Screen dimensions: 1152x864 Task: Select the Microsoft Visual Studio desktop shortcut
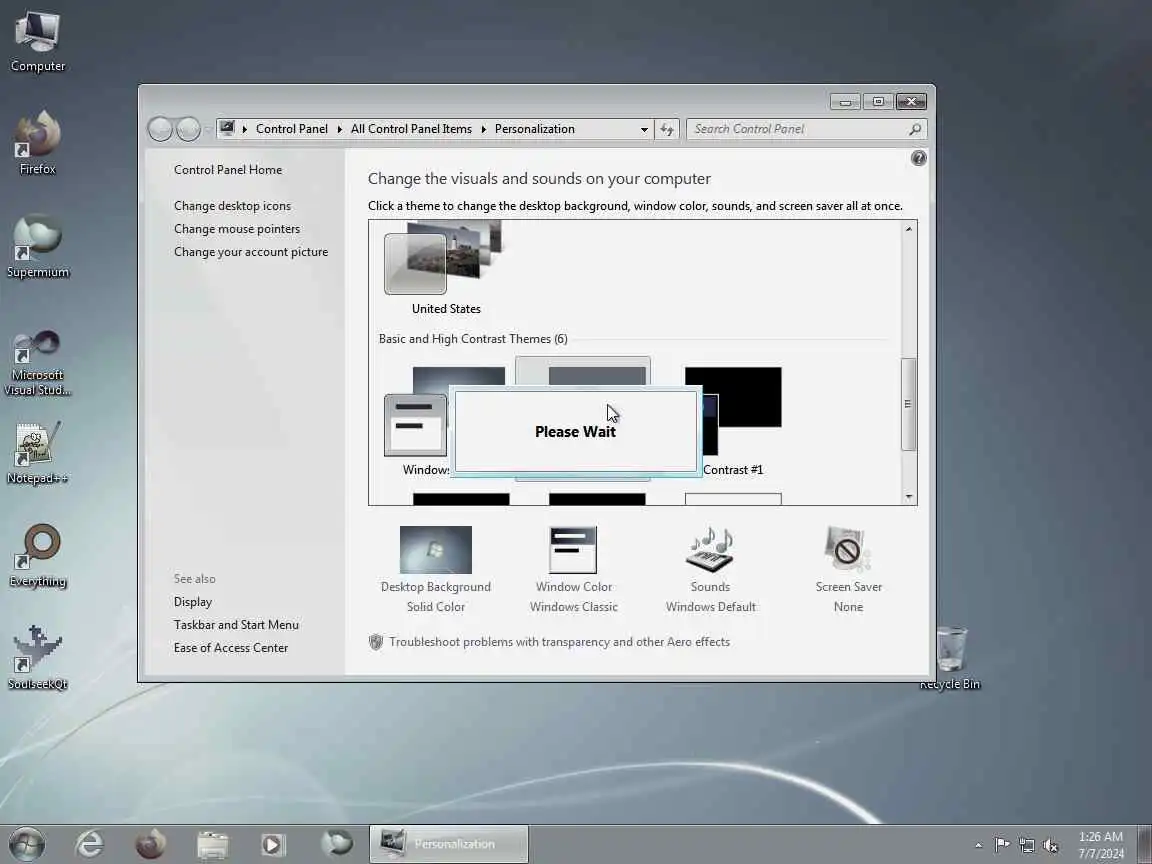point(37,362)
